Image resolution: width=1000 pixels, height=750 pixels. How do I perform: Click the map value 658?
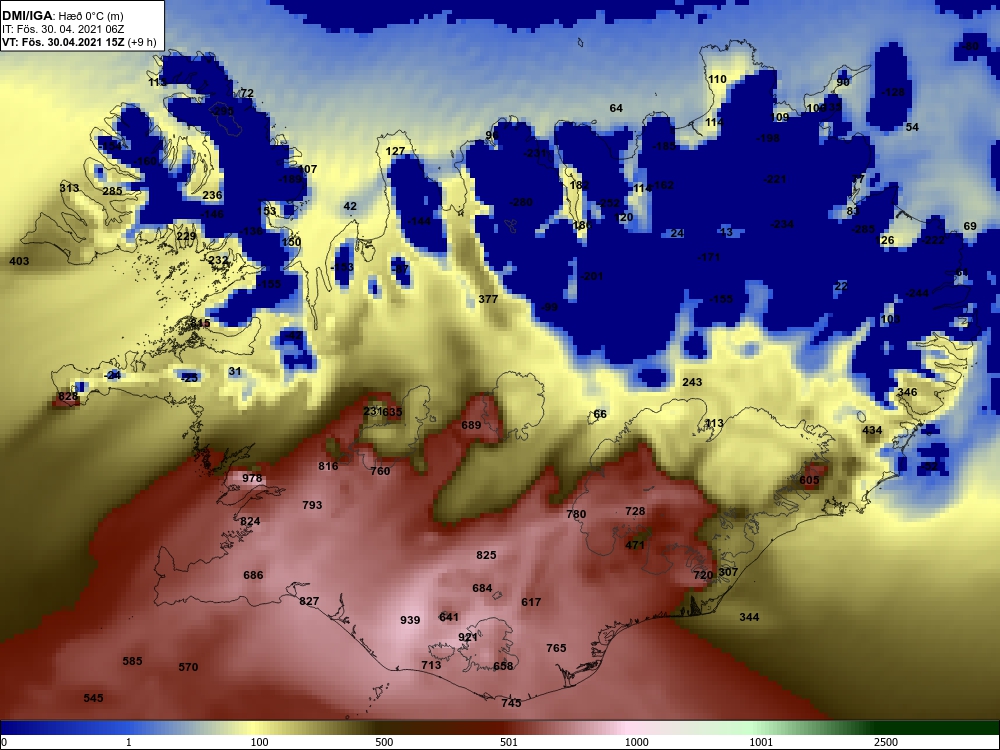click(x=503, y=666)
